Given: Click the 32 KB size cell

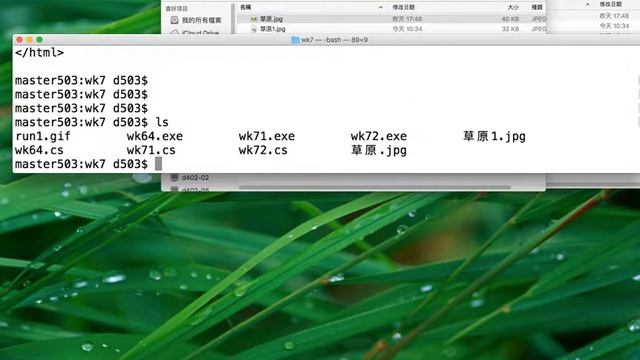Looking at the screenshot, I should pyautogui.click(x=510, y=29).
